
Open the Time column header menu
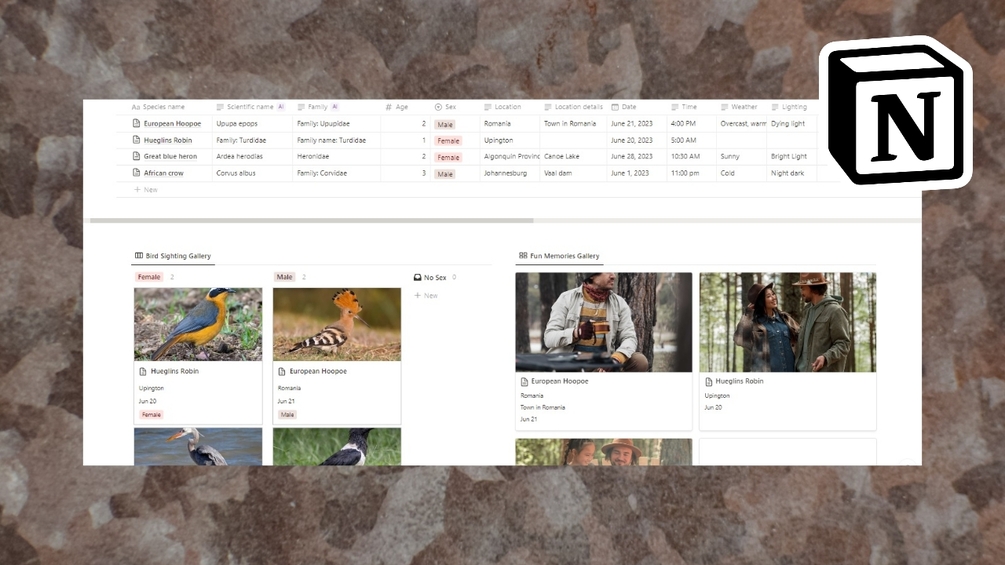coord(684,107)
